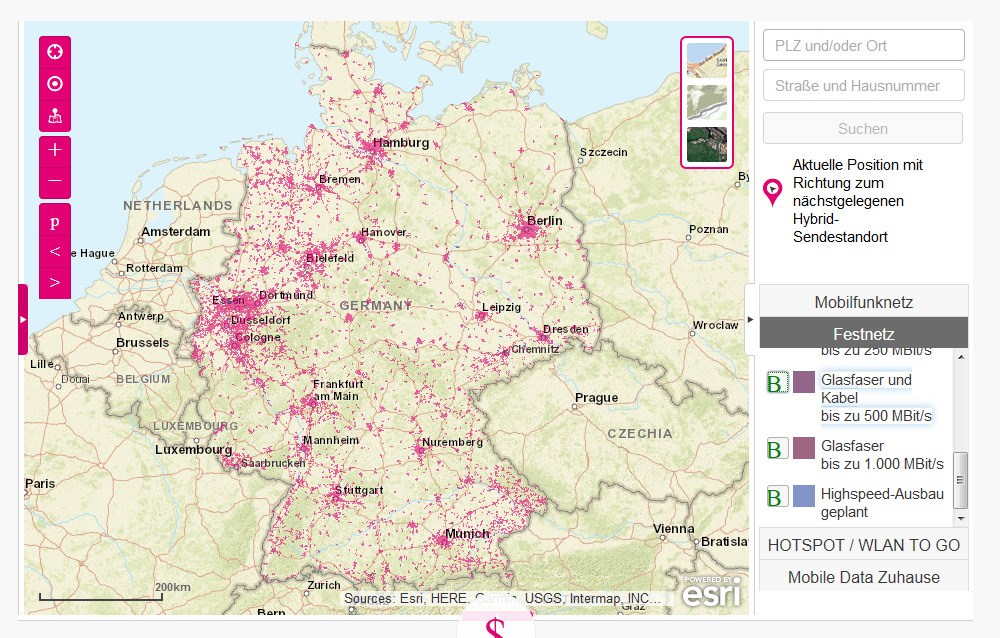Enable the Glasfaser bis zu 1.000 MBit/s layer

point(777,448)
